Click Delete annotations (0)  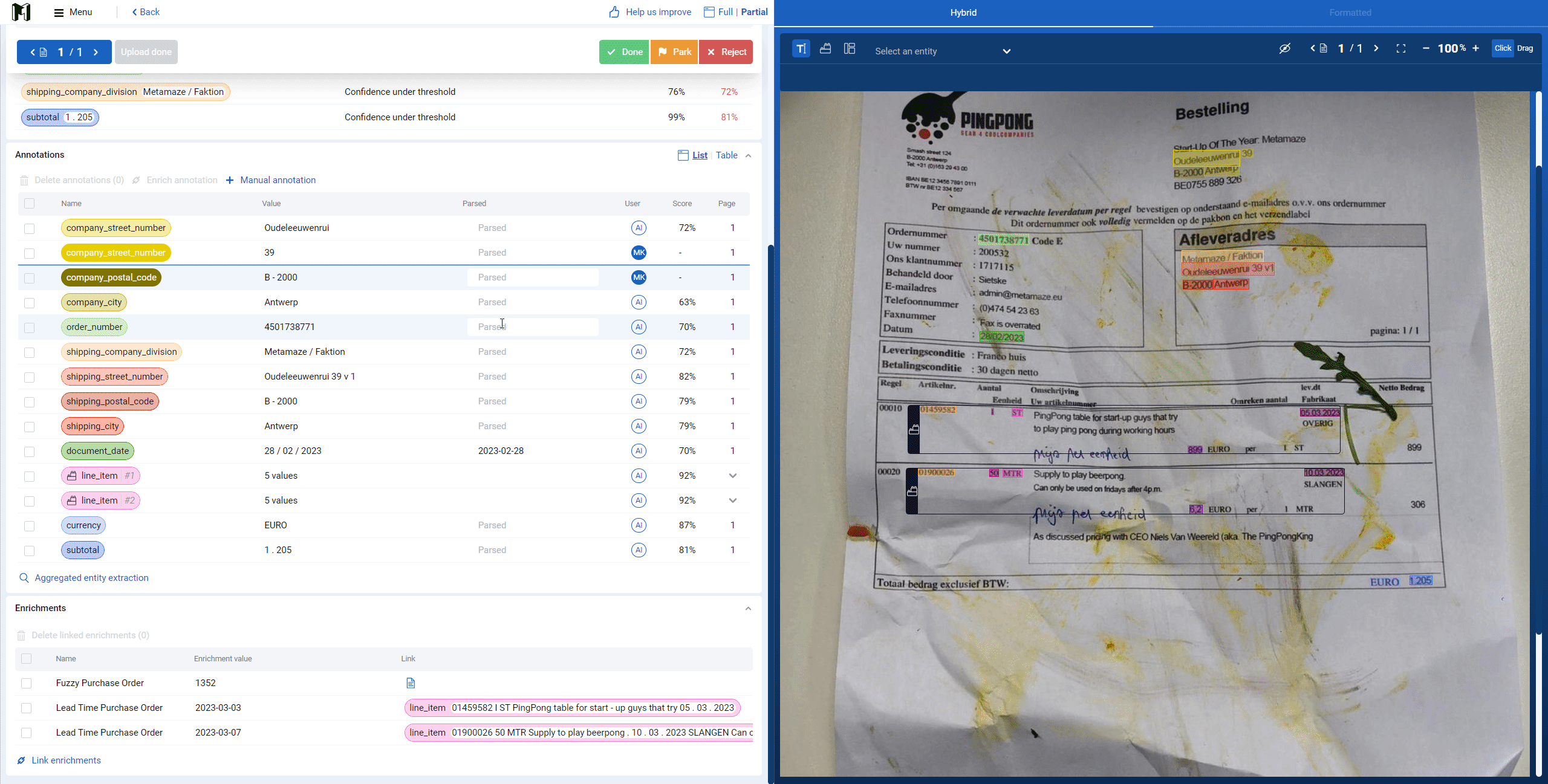click(x=72, y=180)
